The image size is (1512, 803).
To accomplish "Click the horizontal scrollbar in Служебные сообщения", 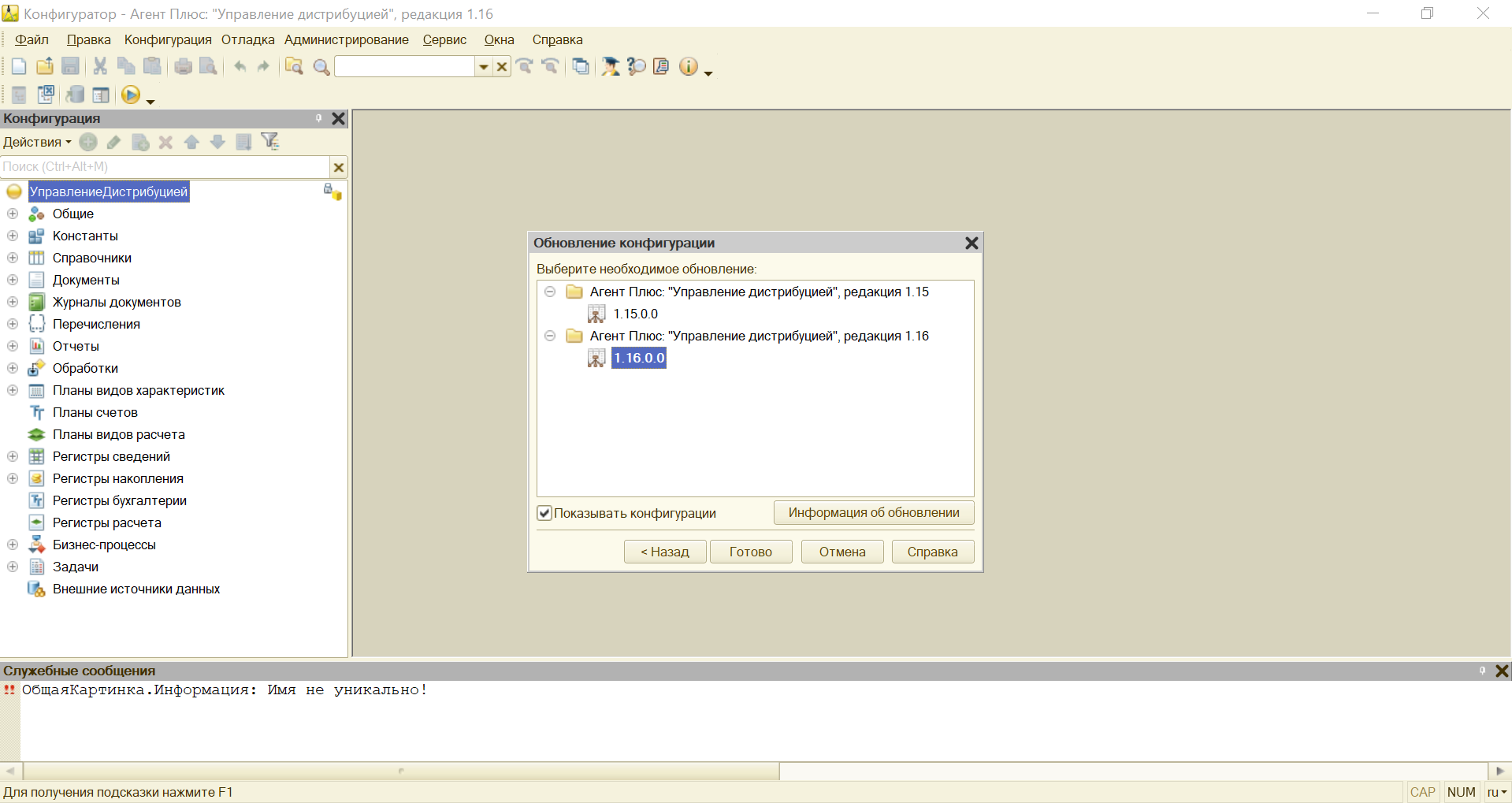I will click(402, 771).
